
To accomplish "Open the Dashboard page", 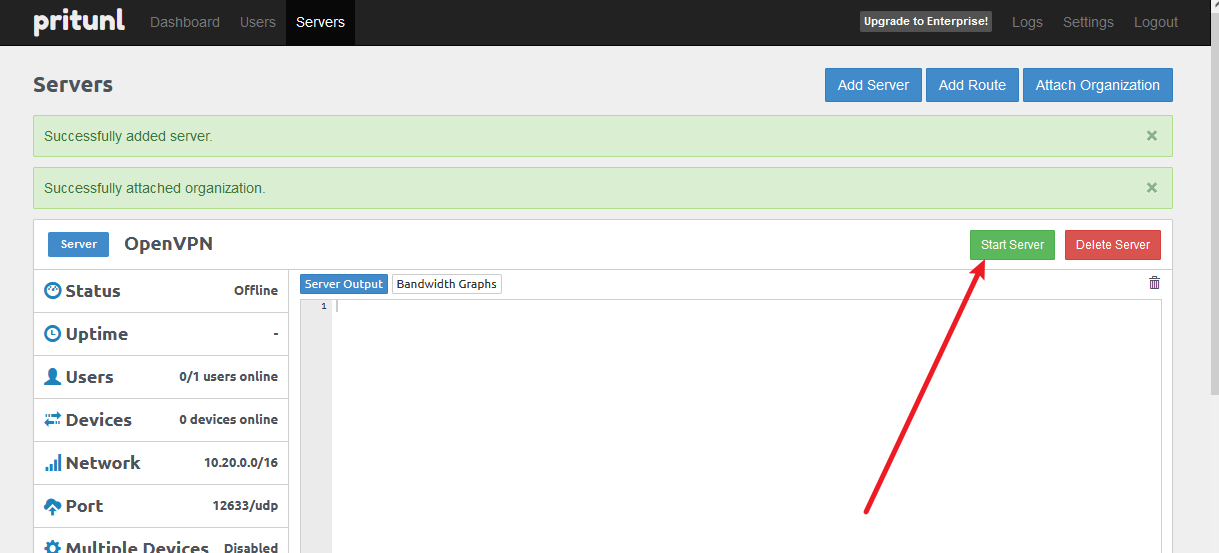I will [x=185, y=22].
